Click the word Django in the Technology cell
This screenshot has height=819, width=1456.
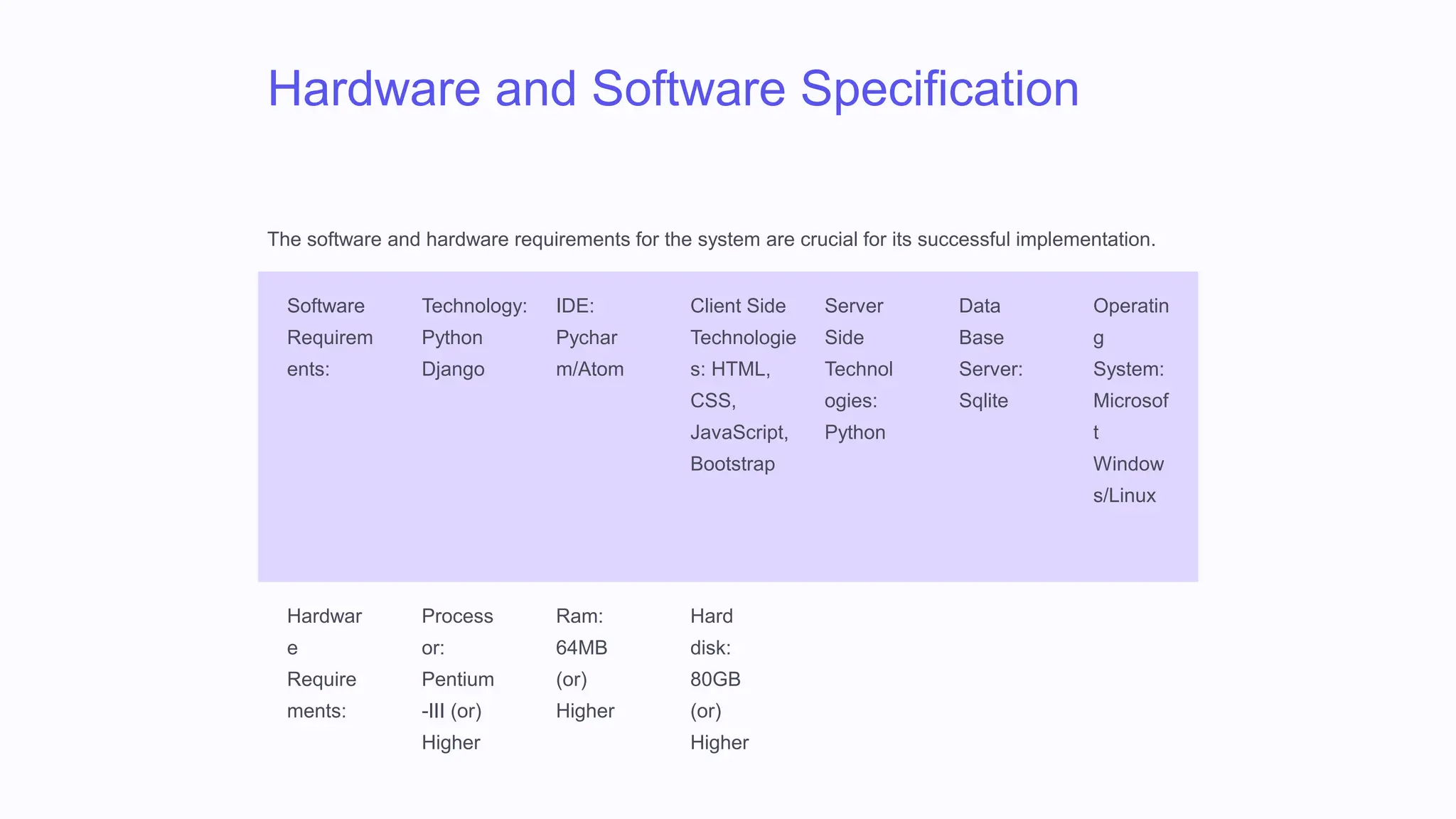click(x=453, y=370)
